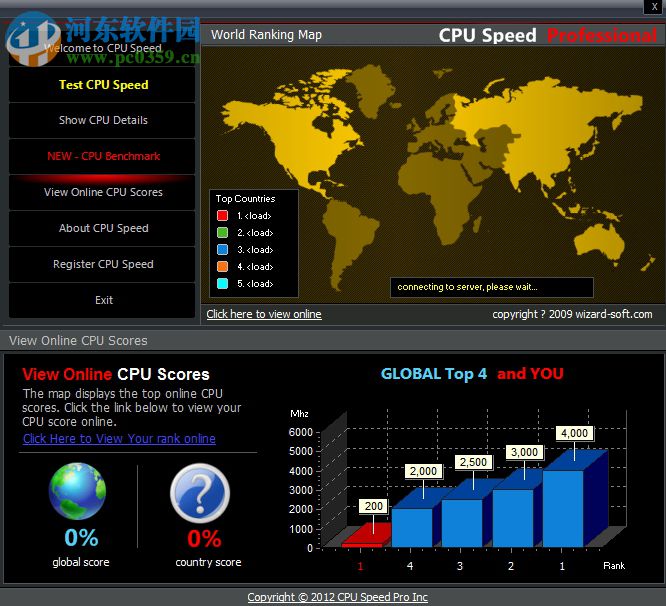Click the blue swatch for country 3
Image resolution: width=666 pixels, height=606 pixels.
tap(222, 250)
